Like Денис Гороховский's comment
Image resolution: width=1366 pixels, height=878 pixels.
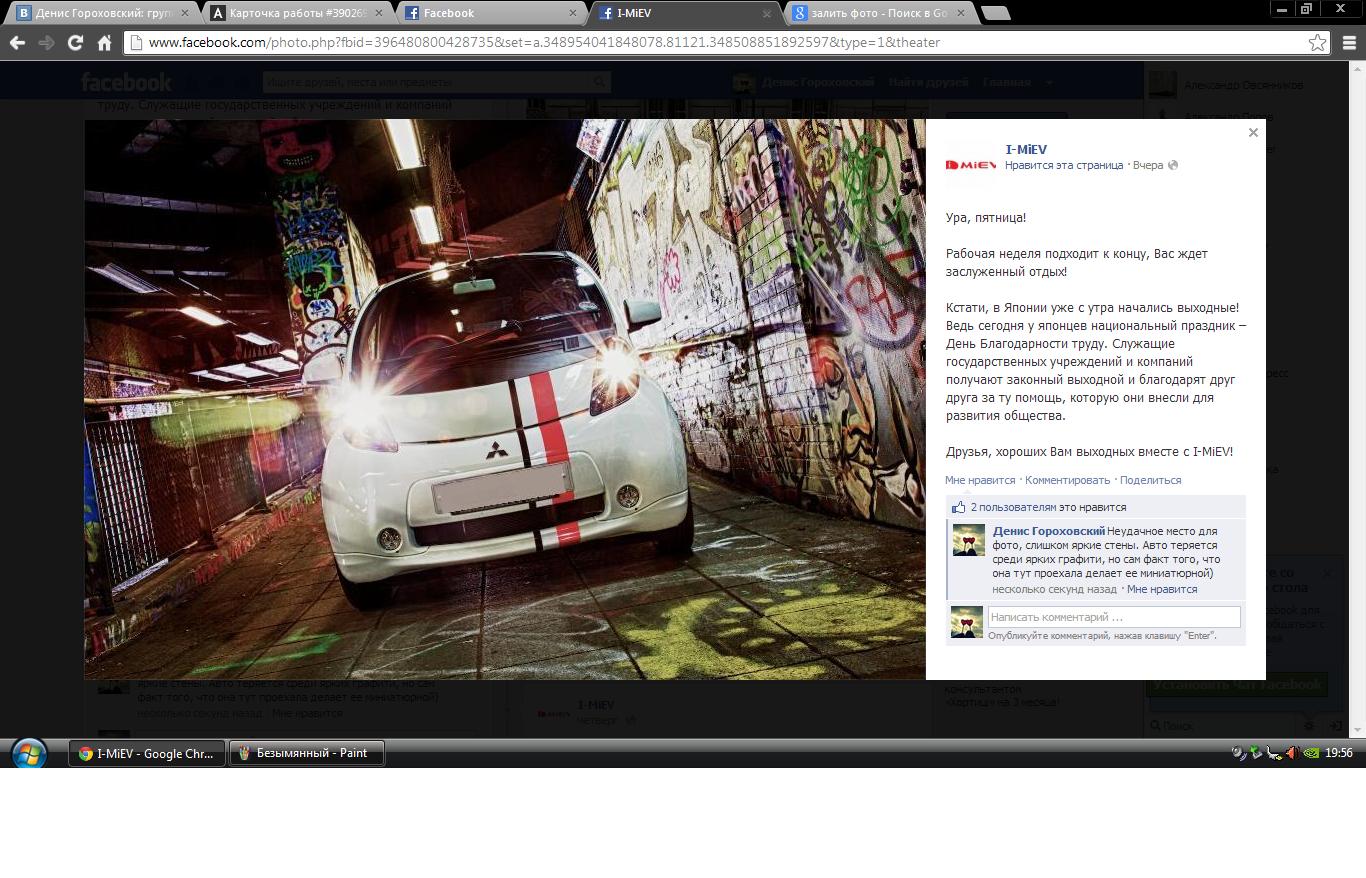1161,589
